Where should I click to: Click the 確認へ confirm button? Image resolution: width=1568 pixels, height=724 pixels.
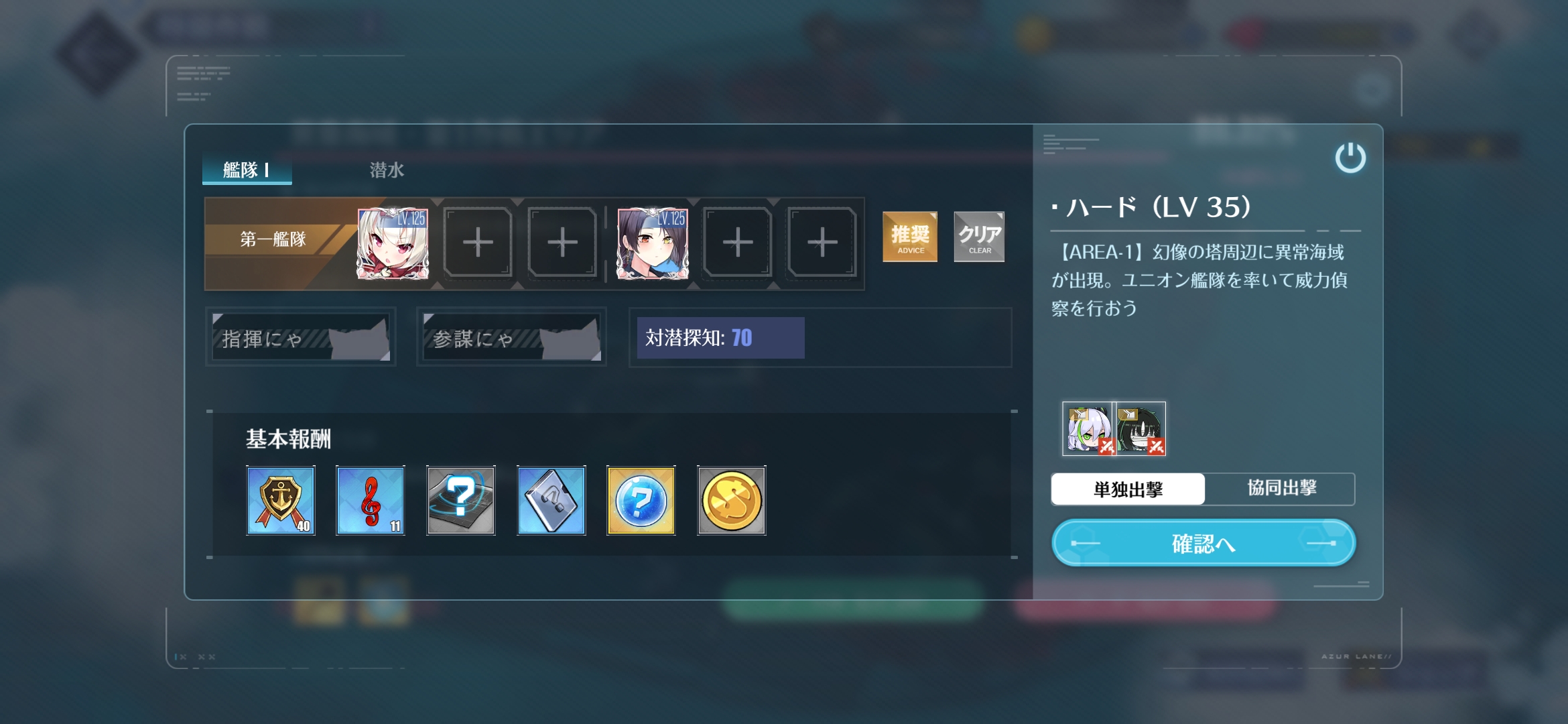[1203, 543]
